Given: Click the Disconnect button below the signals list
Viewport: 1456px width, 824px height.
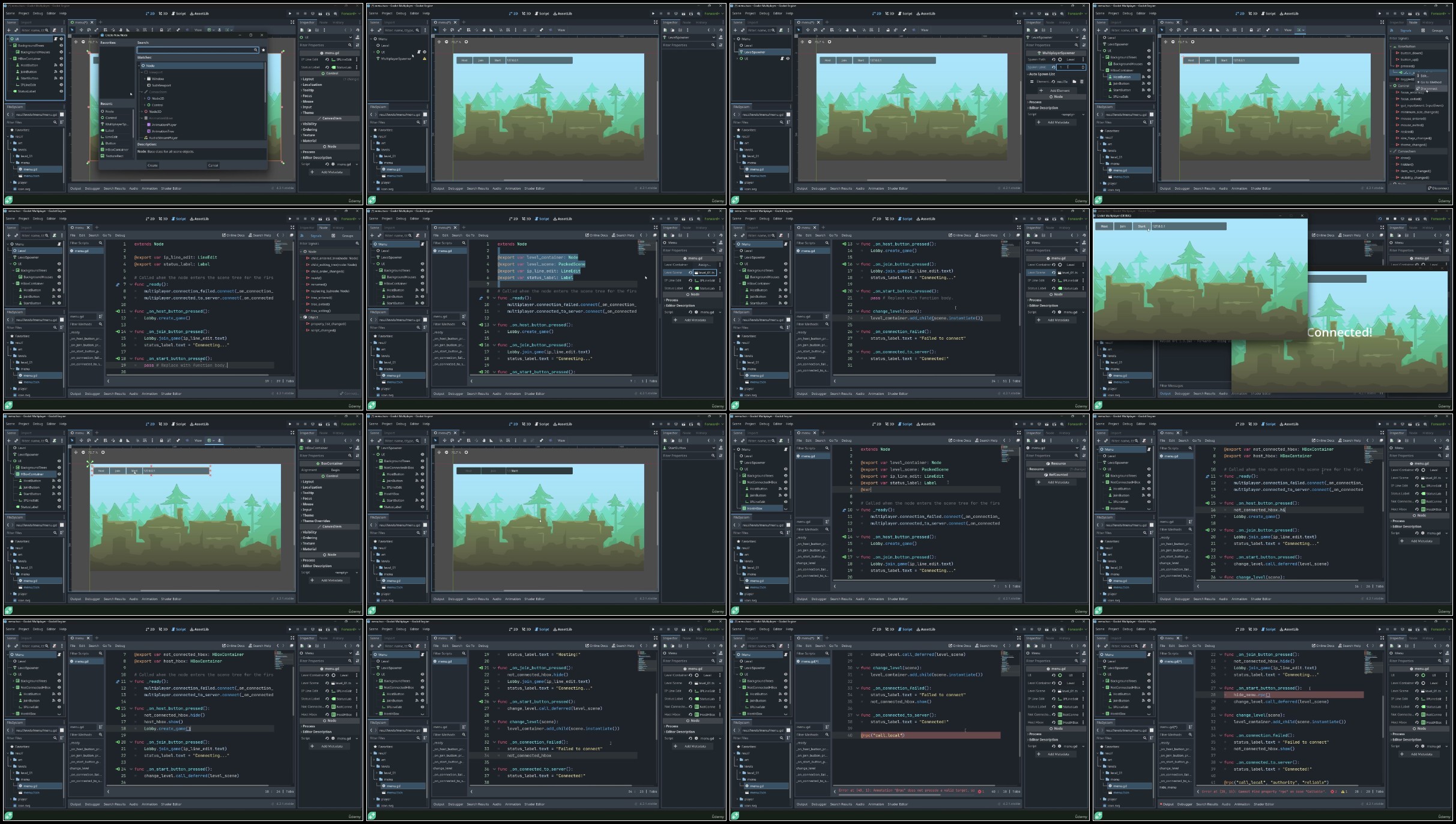Looking at the screenshot, I should 1439,188.
